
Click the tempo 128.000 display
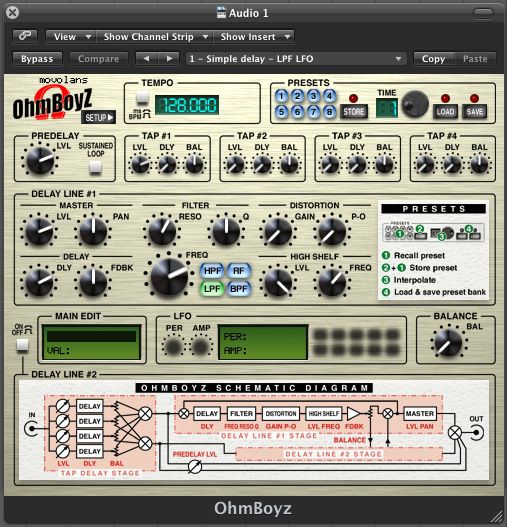187,105
